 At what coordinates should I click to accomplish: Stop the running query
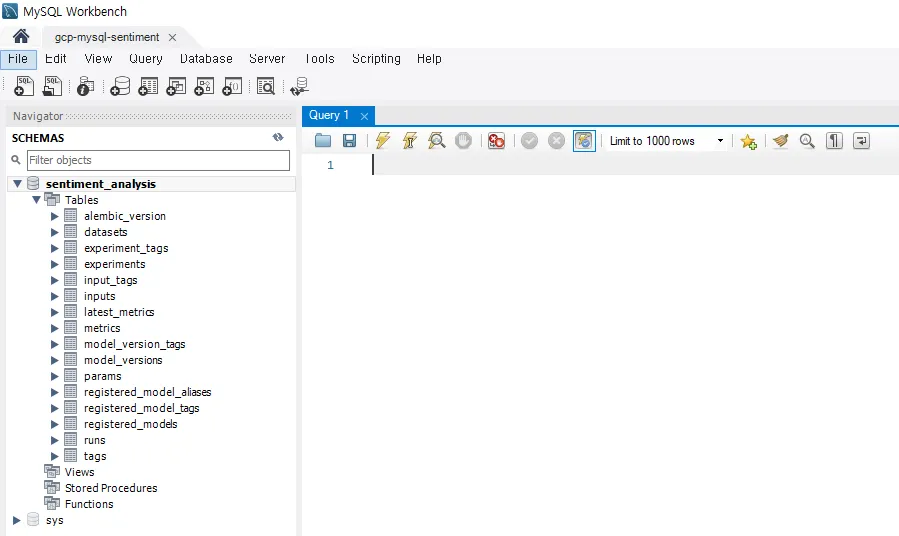[x=463, y=140]
